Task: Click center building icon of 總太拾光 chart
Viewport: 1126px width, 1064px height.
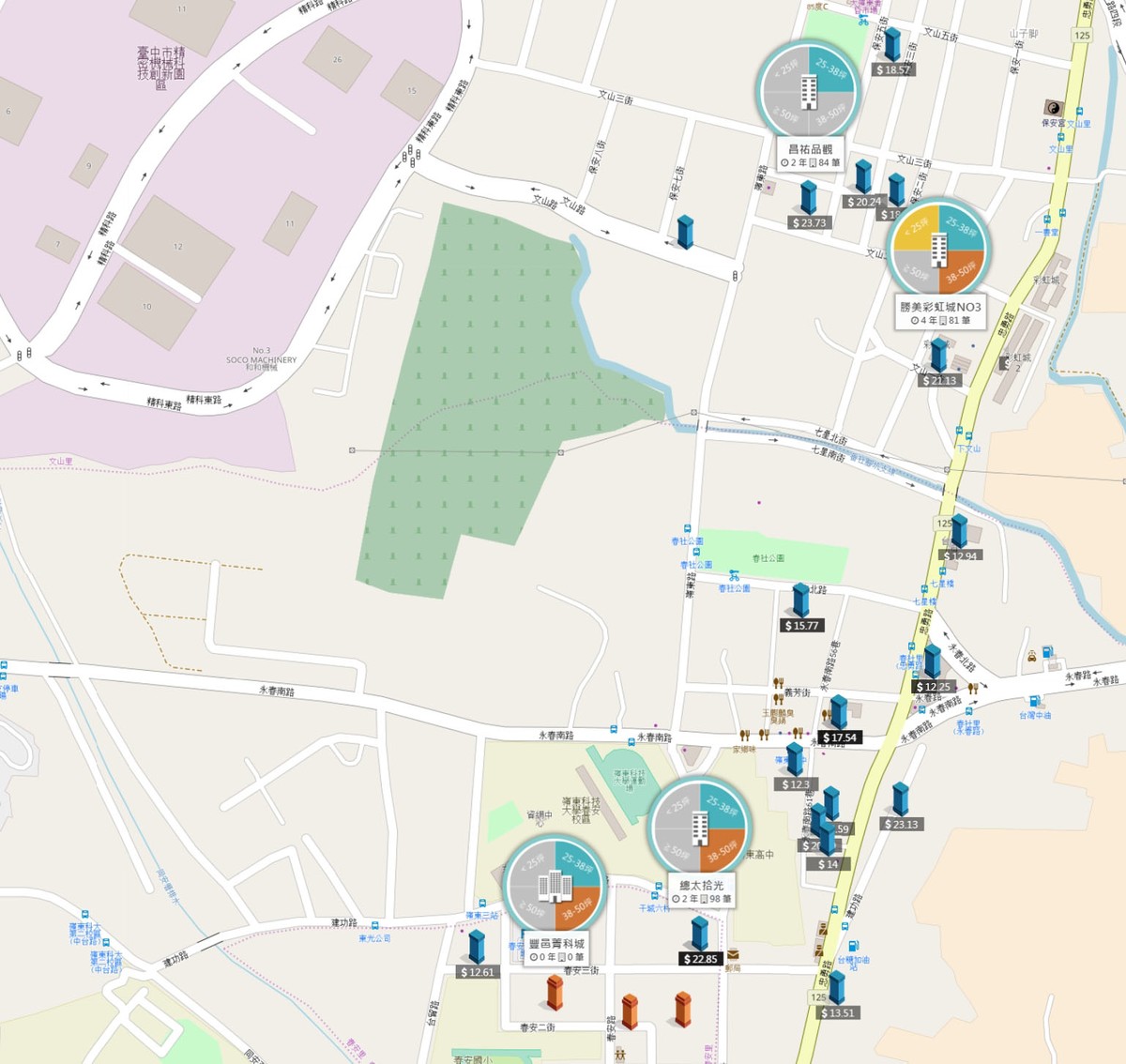Action: coord(700,828)
